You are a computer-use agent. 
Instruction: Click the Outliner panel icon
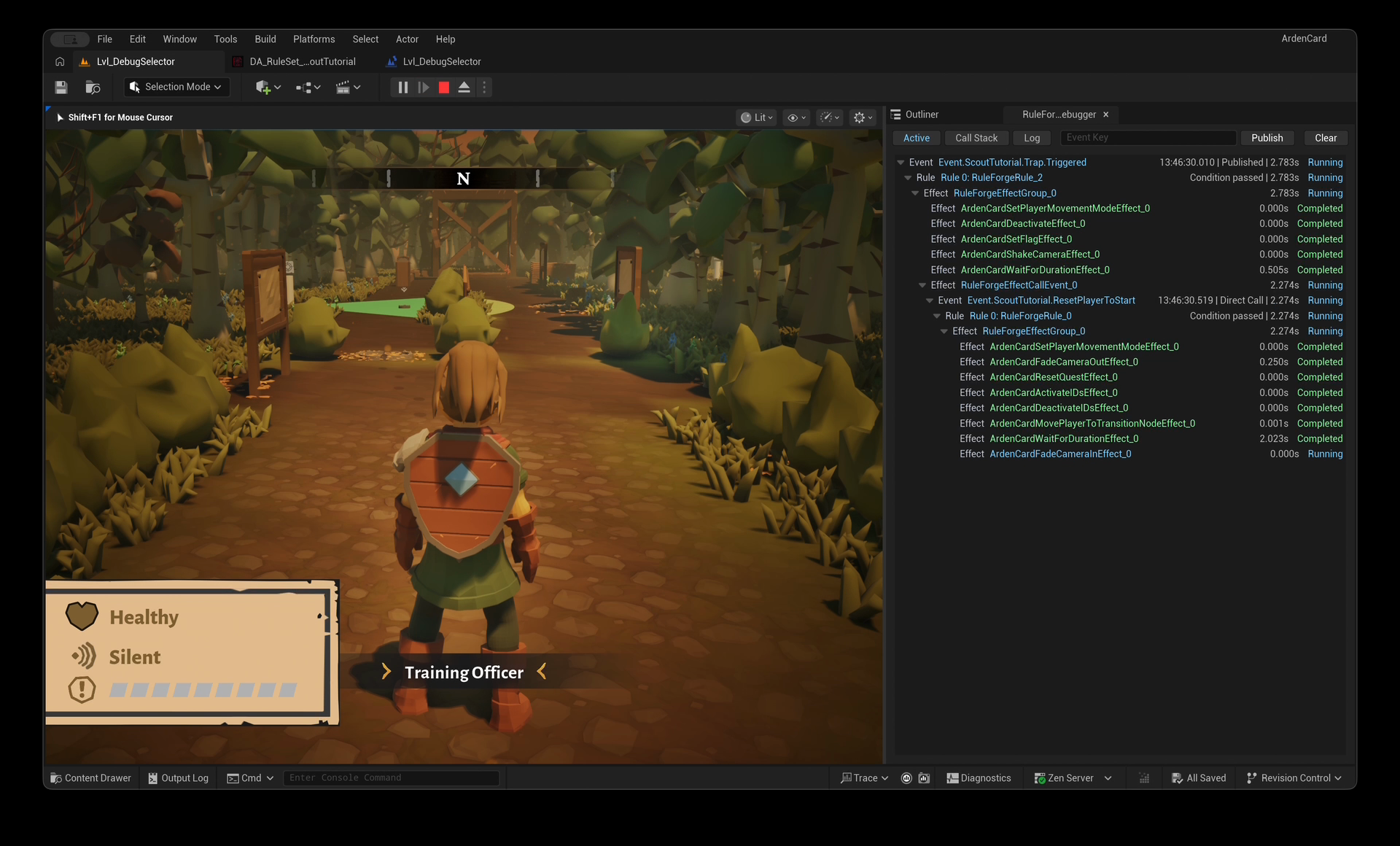895,115
